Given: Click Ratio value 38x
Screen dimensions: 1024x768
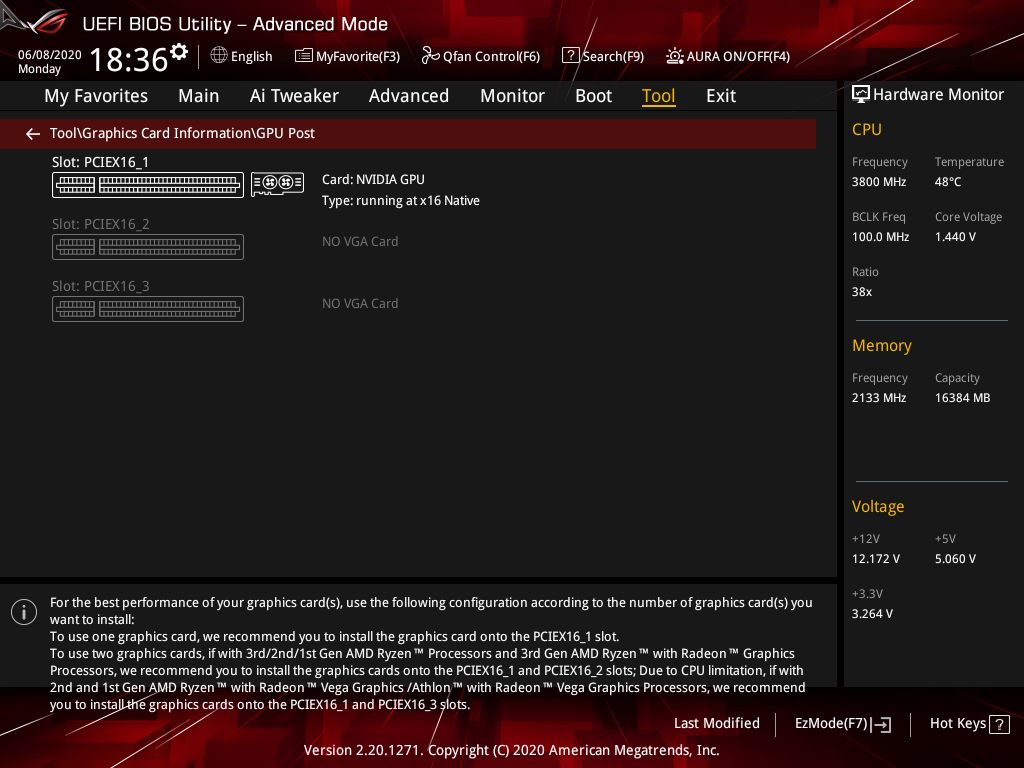Looking at the screenshot, I should (x=861, y=292).
